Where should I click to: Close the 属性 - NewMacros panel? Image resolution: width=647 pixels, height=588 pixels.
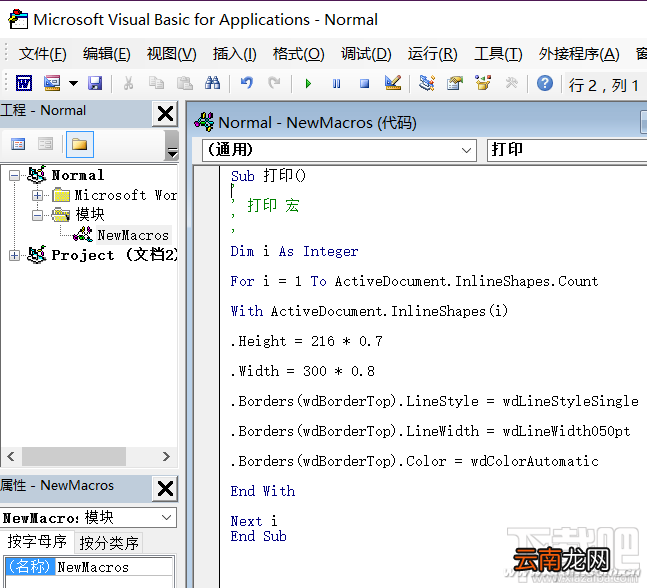pyautogui.click(x=165, y=489)
